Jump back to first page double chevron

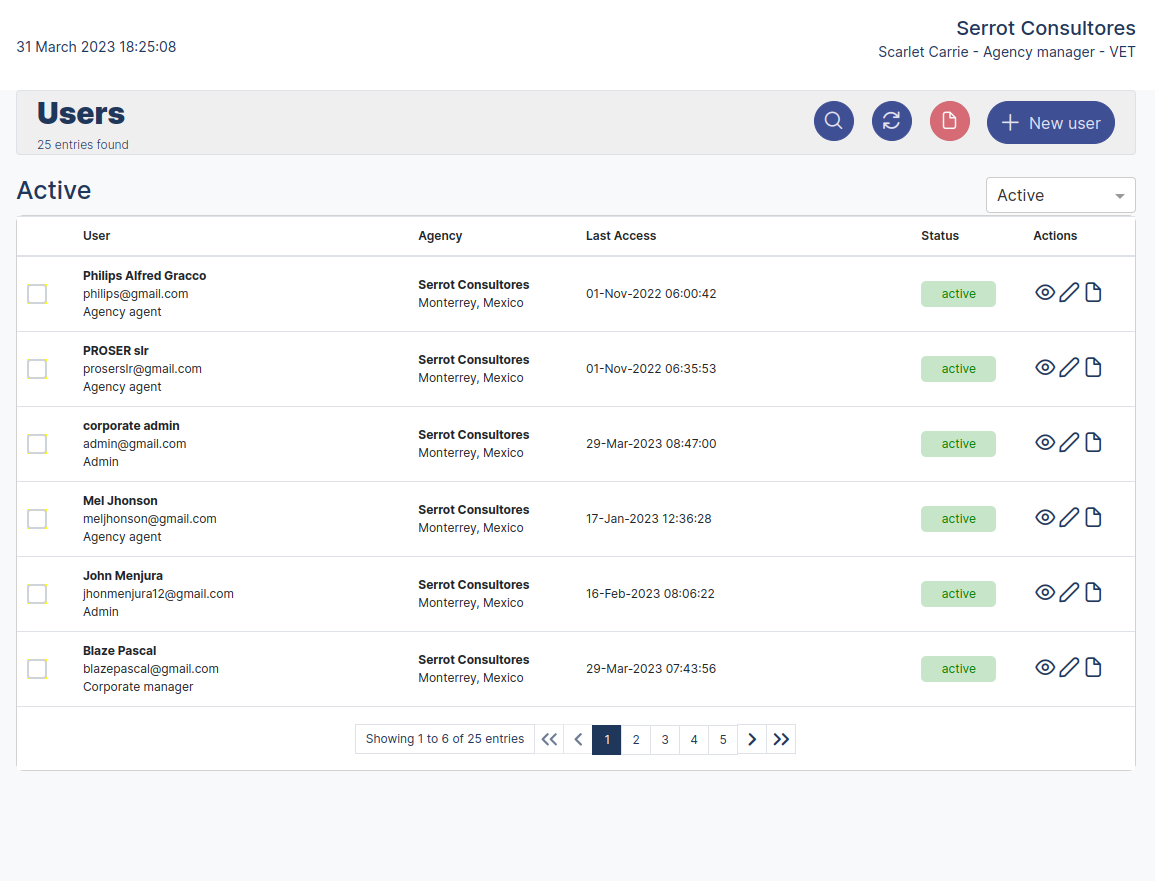click(x=549, y=739)
